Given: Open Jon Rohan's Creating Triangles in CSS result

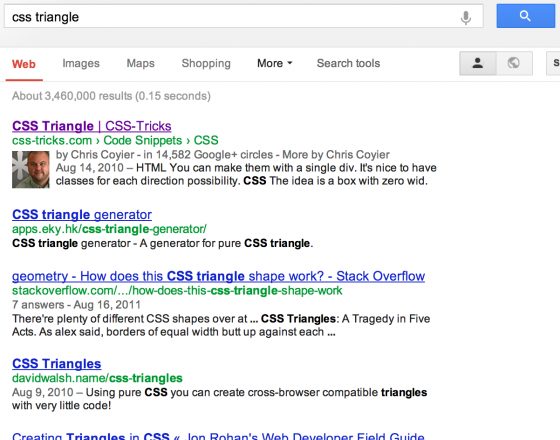Looking at the screenshot, I should coord(218,436).
